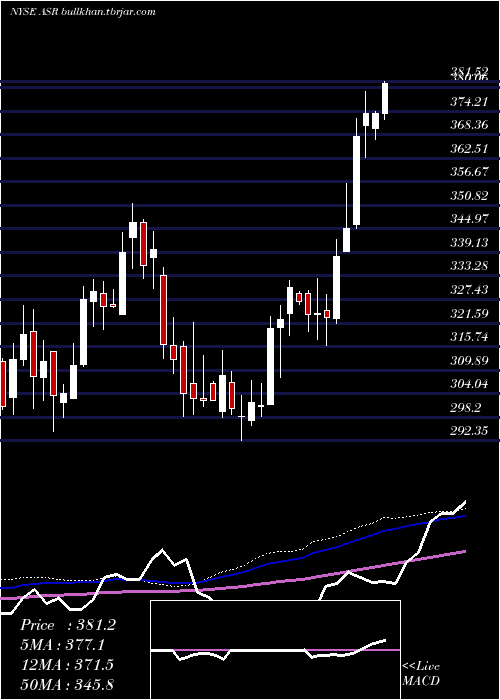Click inside the MACD inset panel
Viewport: 500px width, 700px height.
(275, 650)
